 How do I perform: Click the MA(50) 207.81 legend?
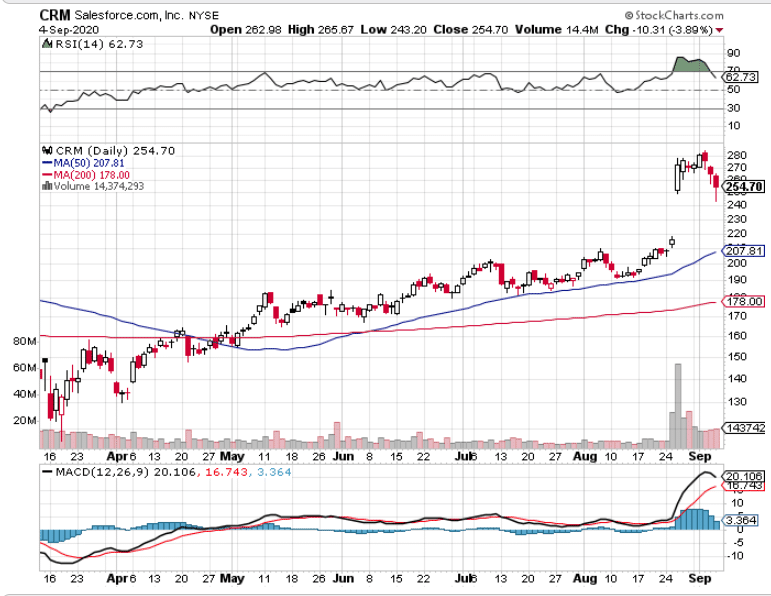(x=83, y=163)
